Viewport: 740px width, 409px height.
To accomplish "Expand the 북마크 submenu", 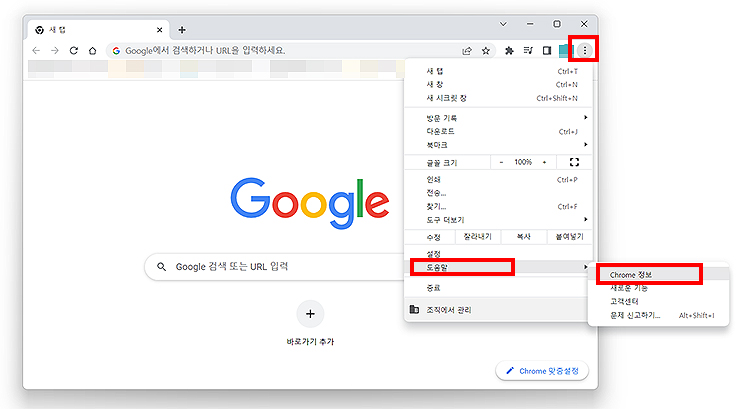I will pyautogui.click(x=498, y=145).
